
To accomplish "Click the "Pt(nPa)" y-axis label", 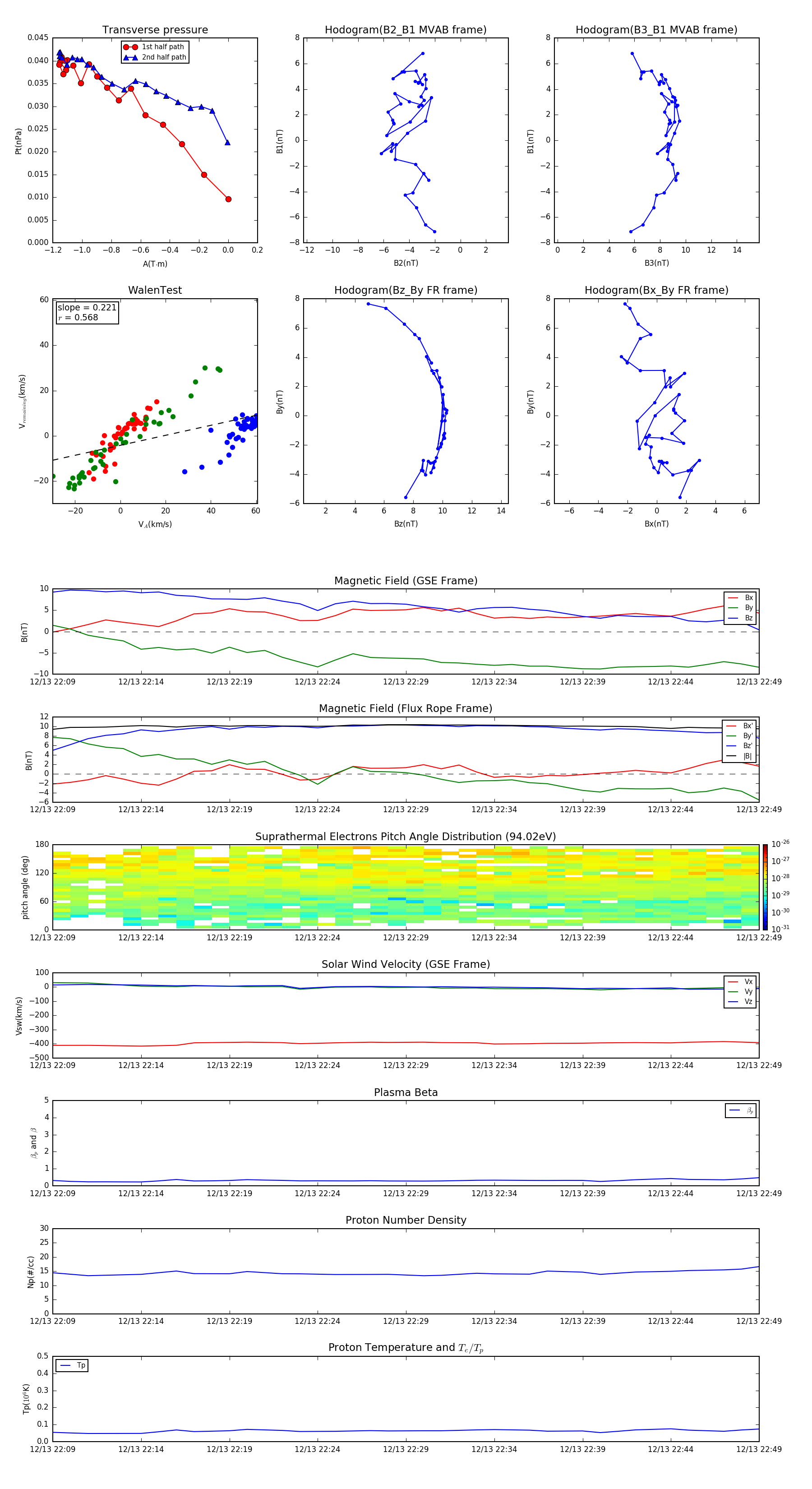I will (18, 140).
